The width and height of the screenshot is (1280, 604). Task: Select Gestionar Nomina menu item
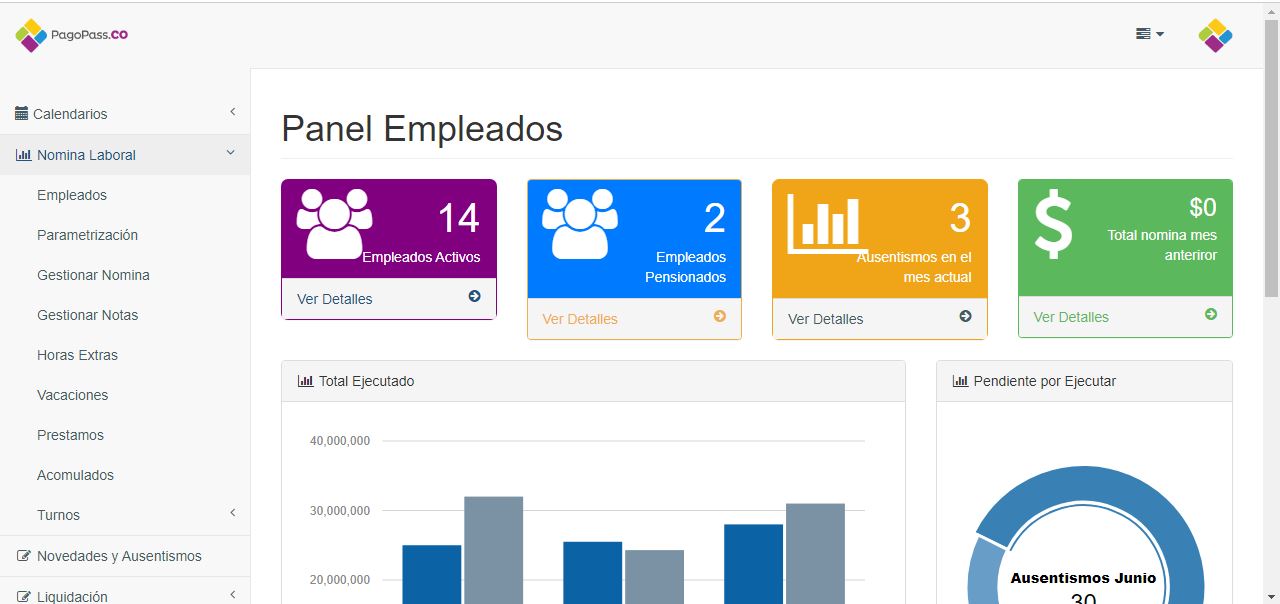(x=93, y=275)
